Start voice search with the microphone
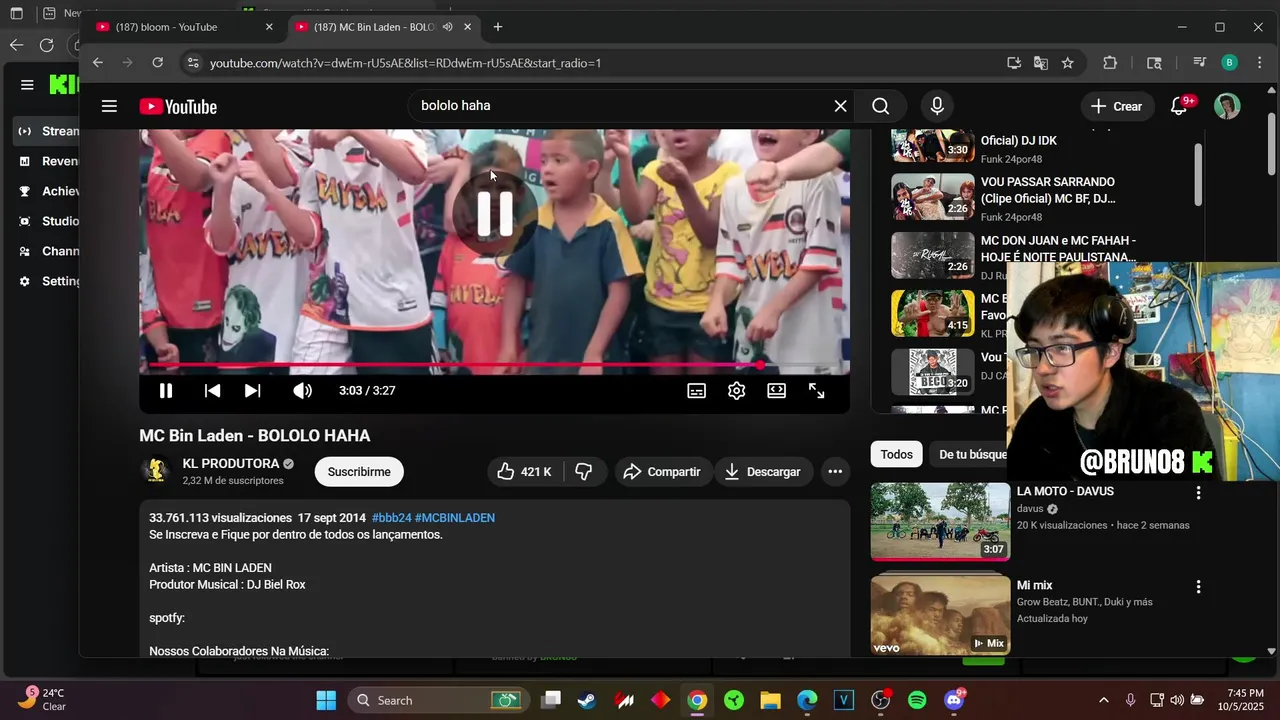Viewport: 1280px width, 720px height. 937,106
